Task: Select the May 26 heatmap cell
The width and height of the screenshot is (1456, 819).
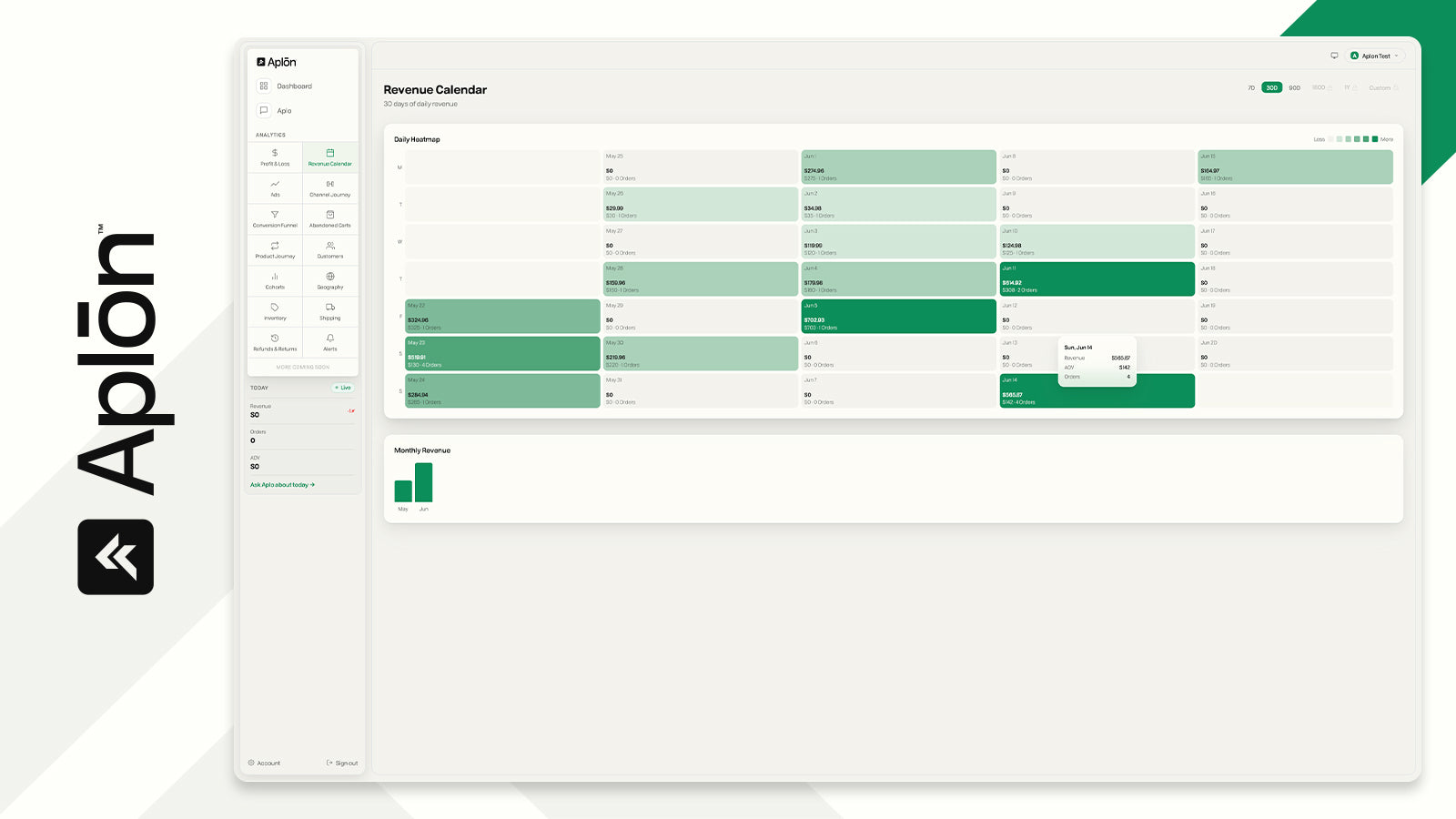Action: pos(701,205)
